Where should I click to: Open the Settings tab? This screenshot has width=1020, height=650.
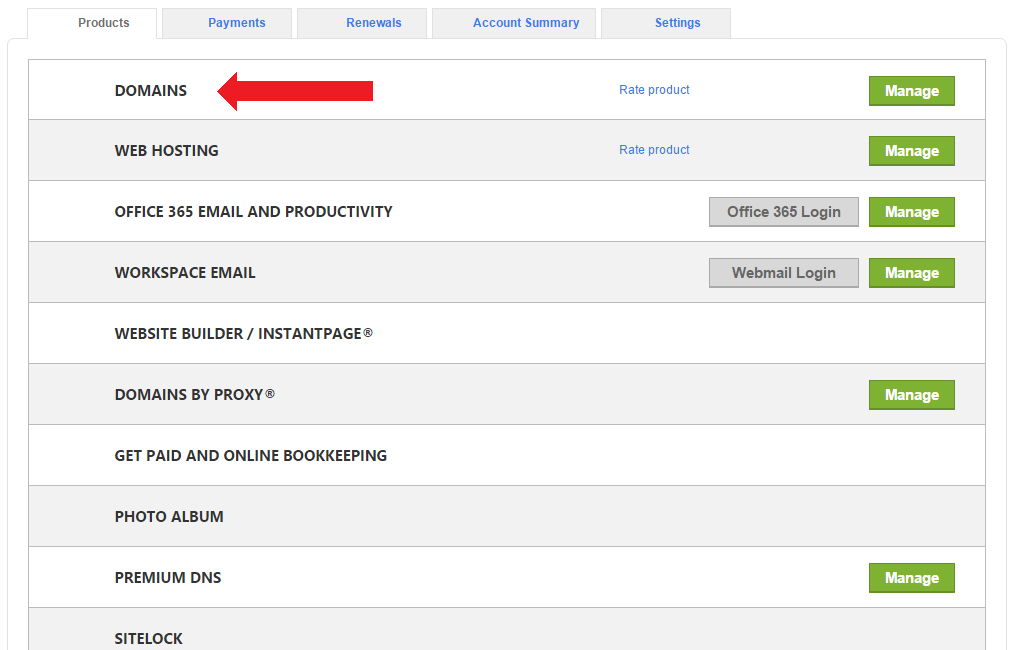click(665, 23)
